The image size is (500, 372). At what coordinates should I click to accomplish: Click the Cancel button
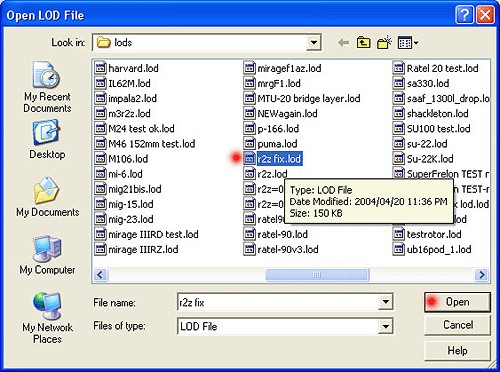coord(457,325)
